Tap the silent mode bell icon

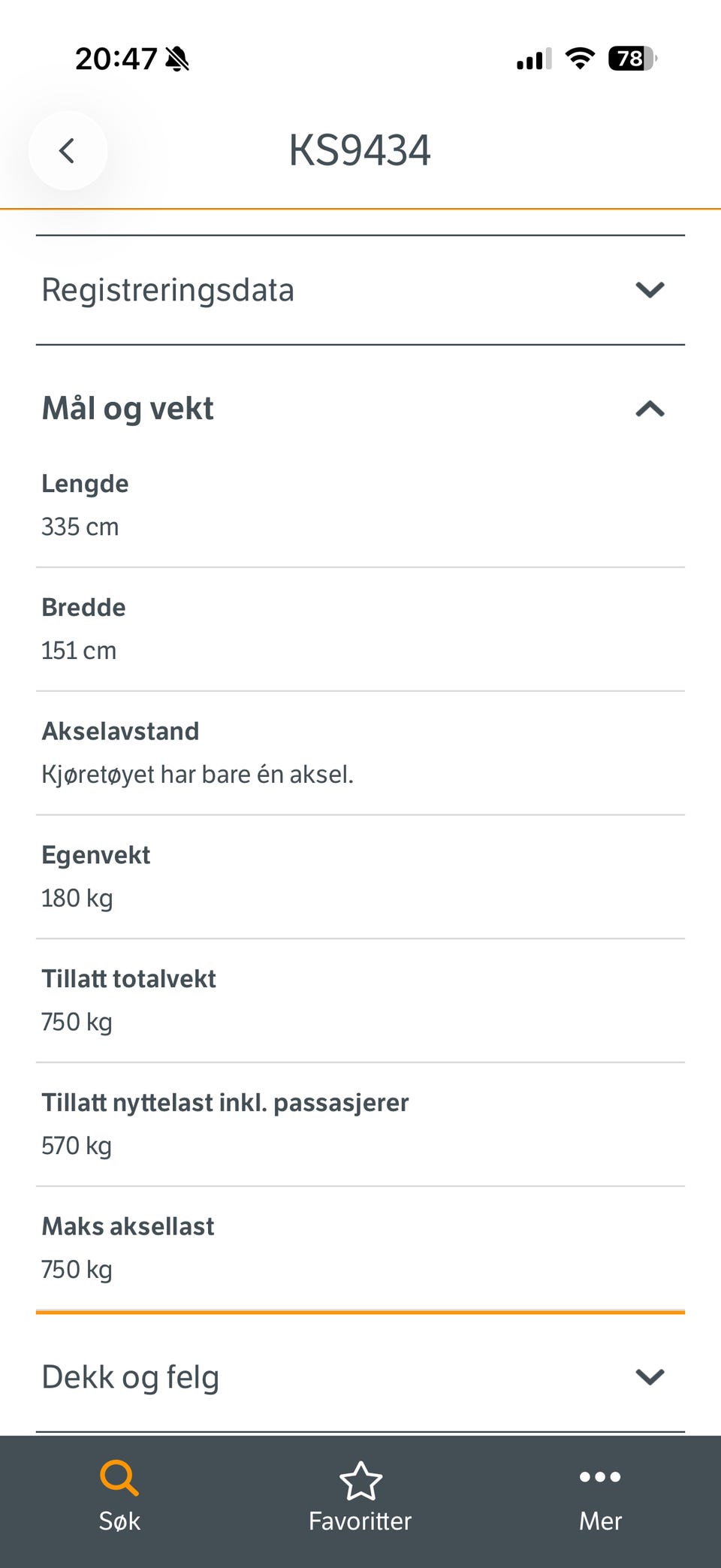[x=177, y=59]
